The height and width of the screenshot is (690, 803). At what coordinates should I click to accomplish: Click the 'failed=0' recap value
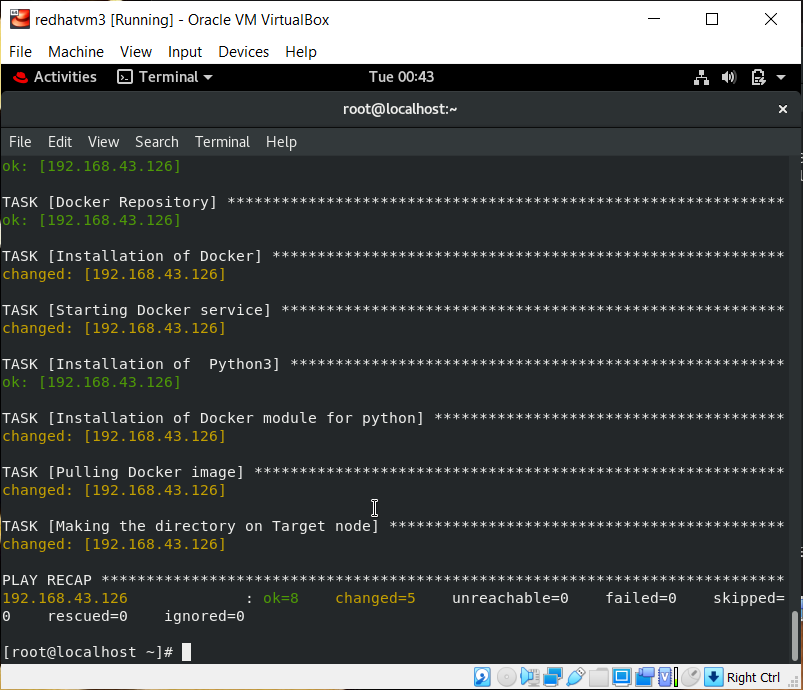coord(641,598)
